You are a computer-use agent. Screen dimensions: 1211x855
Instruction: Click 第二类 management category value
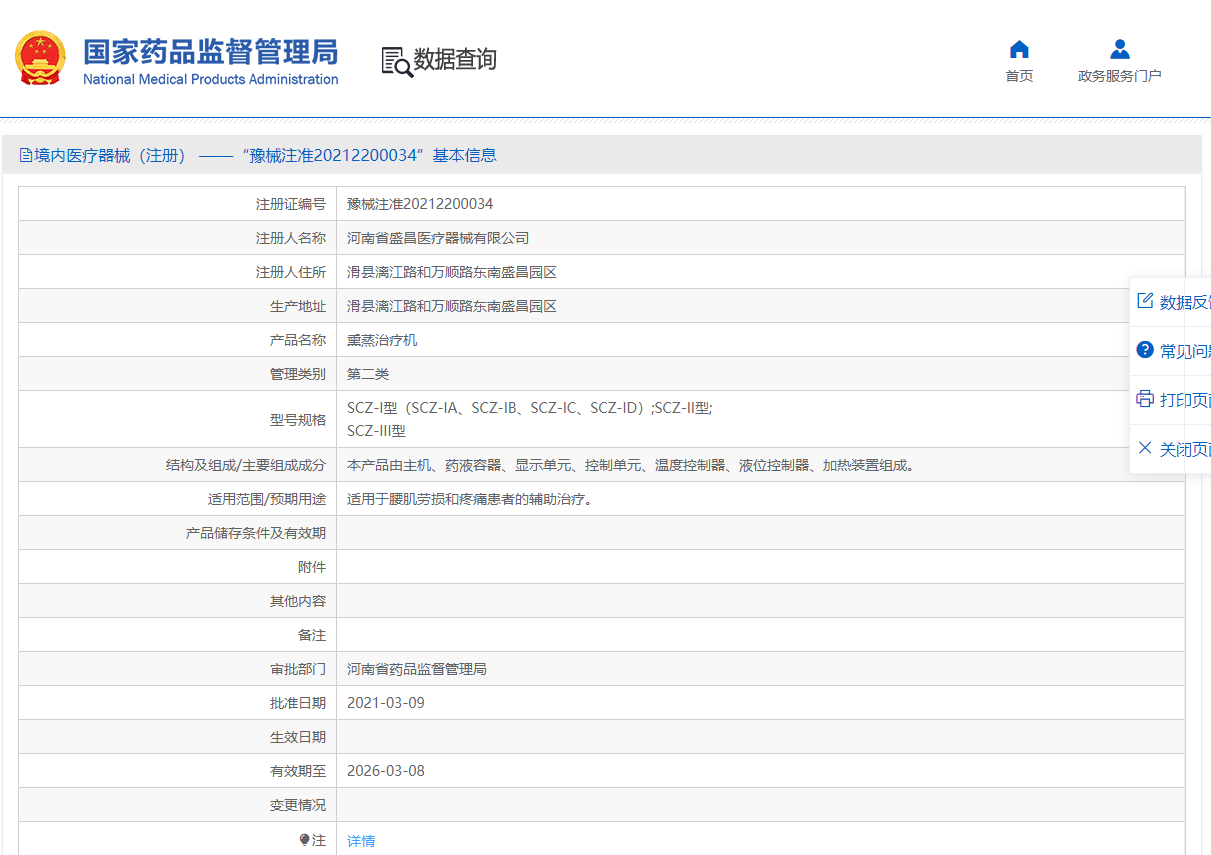point(368,374)
